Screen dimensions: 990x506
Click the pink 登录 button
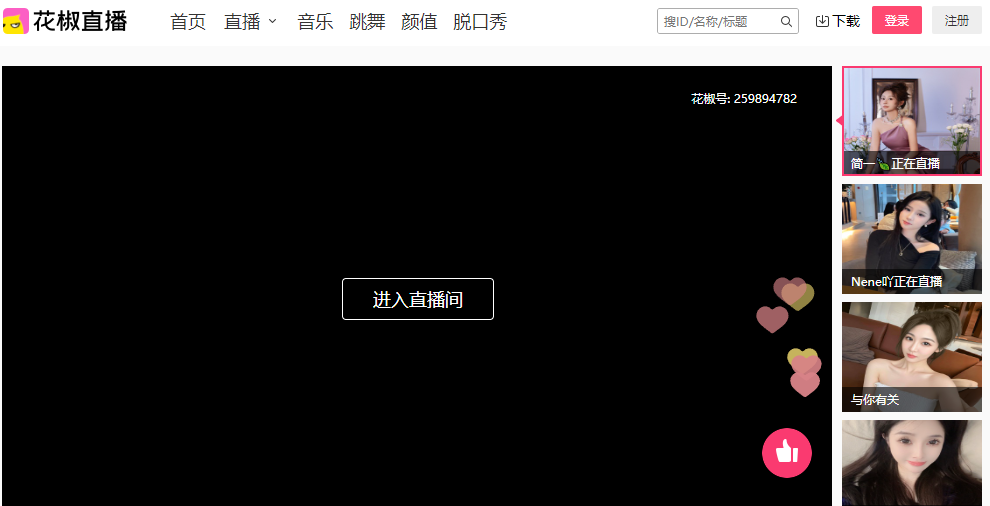897,20
